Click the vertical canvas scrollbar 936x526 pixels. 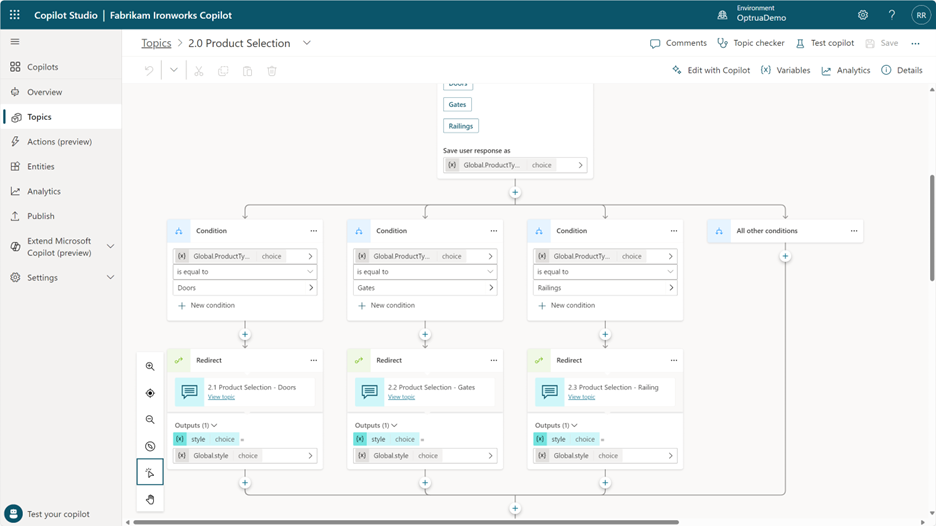[x=932, y=227]
